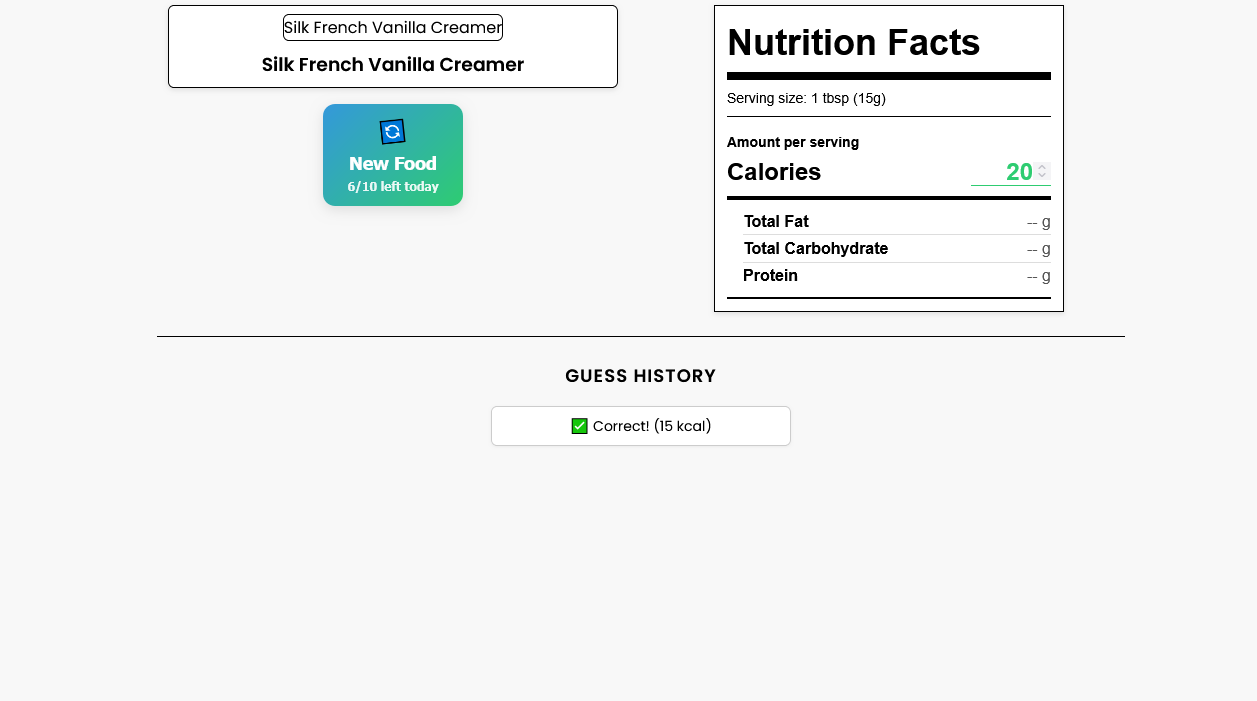The height and width of the screenshot is (701, 1257).
Task: Select the Protein row label
Action: click(x=770, y=276)
